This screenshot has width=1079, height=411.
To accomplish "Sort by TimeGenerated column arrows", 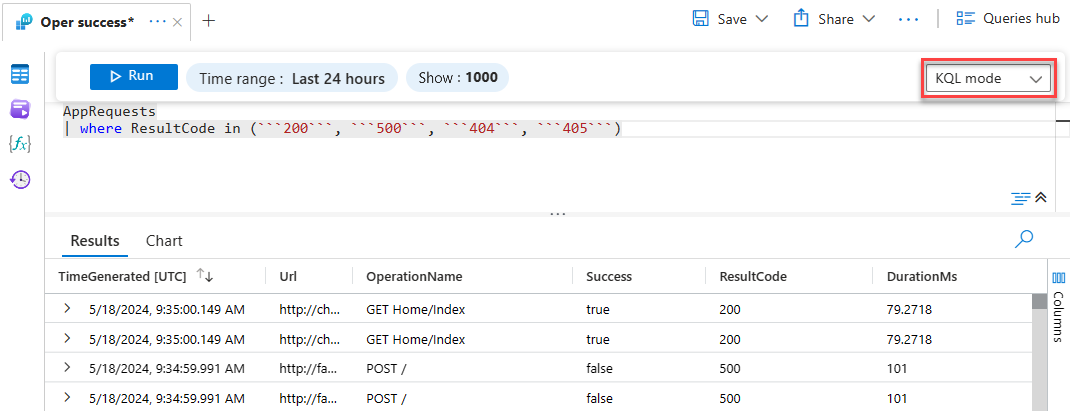I will pos(205,276).
